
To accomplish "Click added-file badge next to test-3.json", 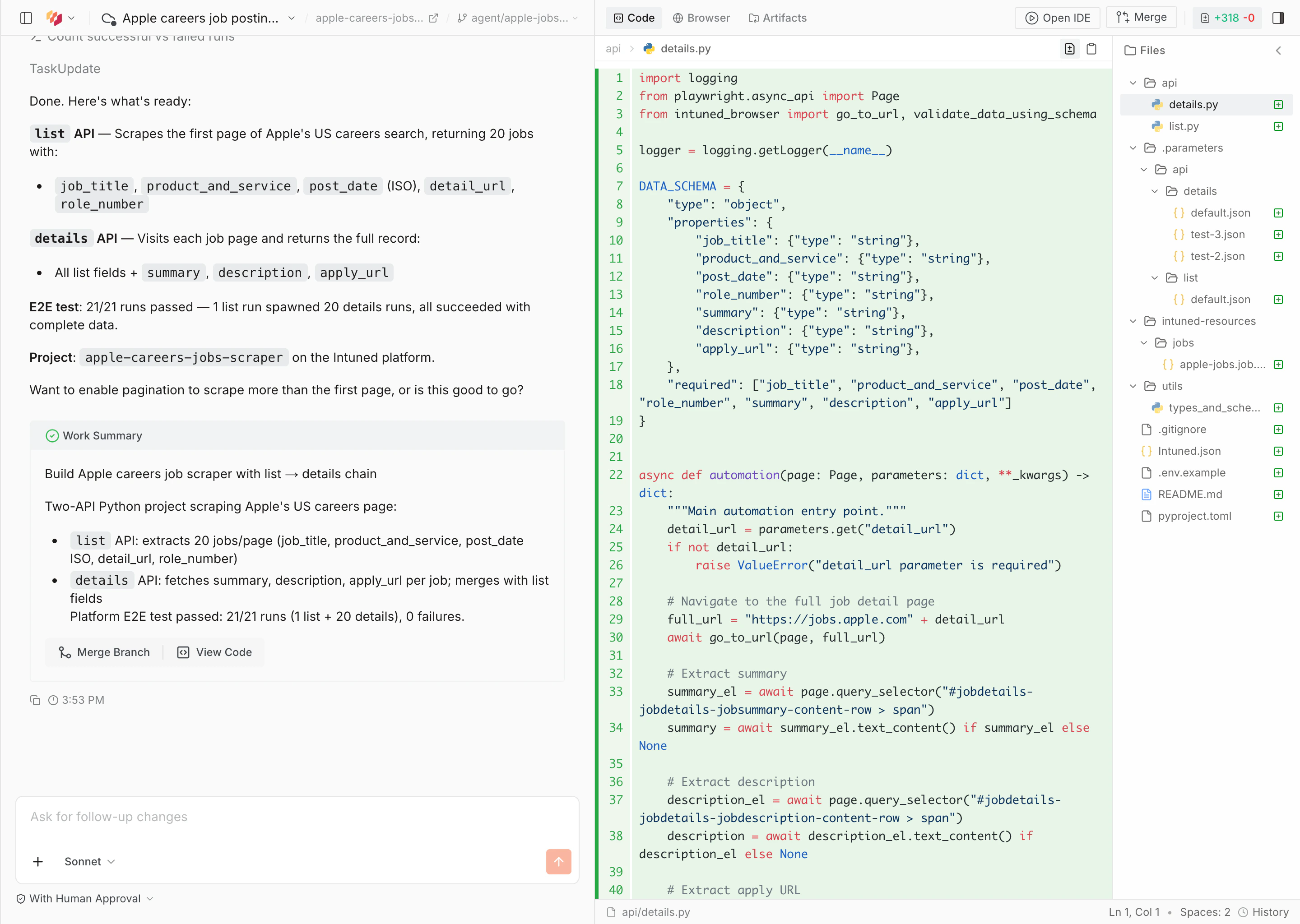I will point(1278,234).
